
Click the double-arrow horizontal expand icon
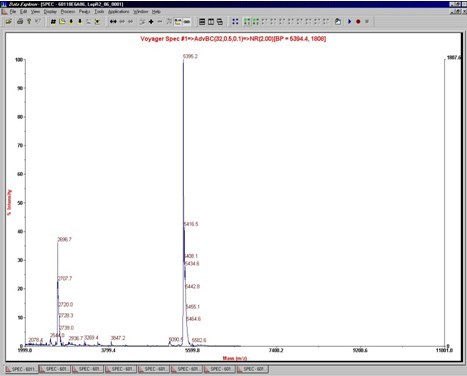pyautogui.click(x=113, y=22)
